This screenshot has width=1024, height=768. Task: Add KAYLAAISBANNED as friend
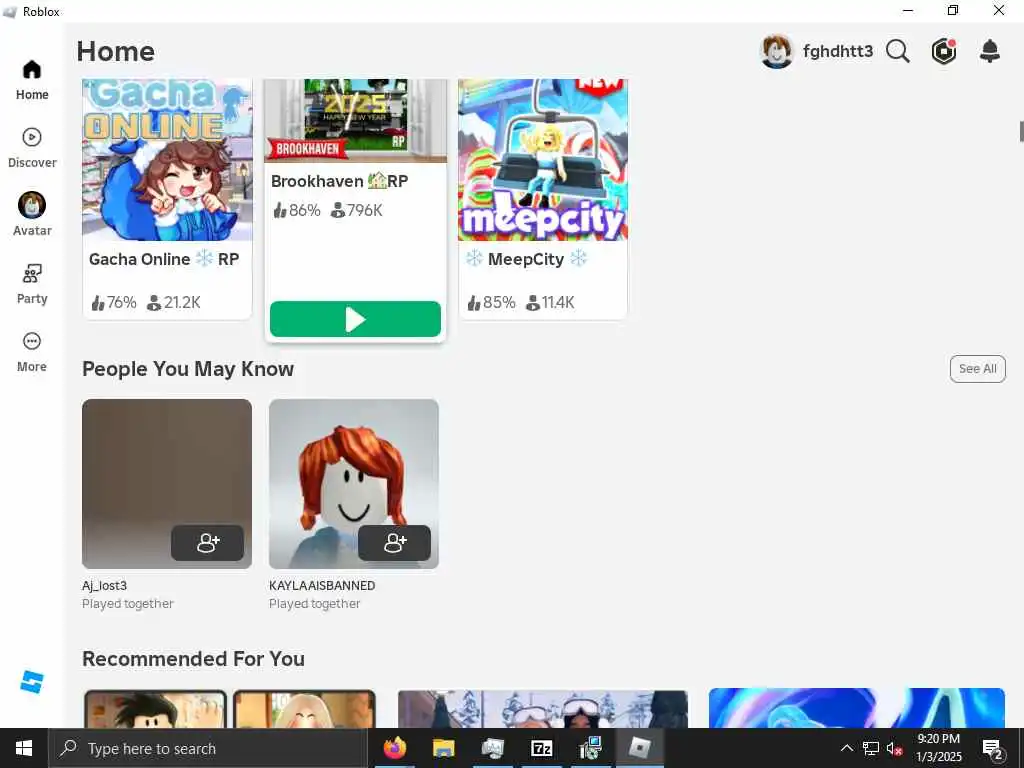[394, 543]
